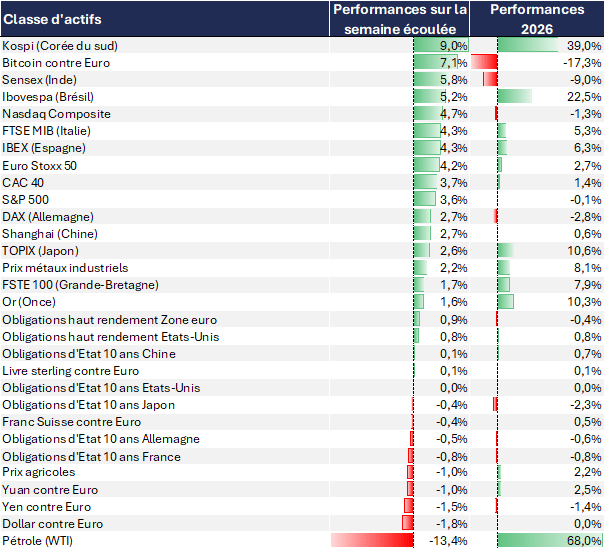The image size is (605, 550).
Task: Click the 10,3% value for Or (Once)
Action: click(584, 301)
